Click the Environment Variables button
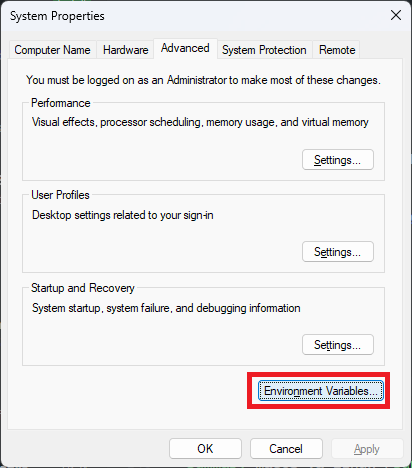412x468 pixels. [x=321, y=391]
